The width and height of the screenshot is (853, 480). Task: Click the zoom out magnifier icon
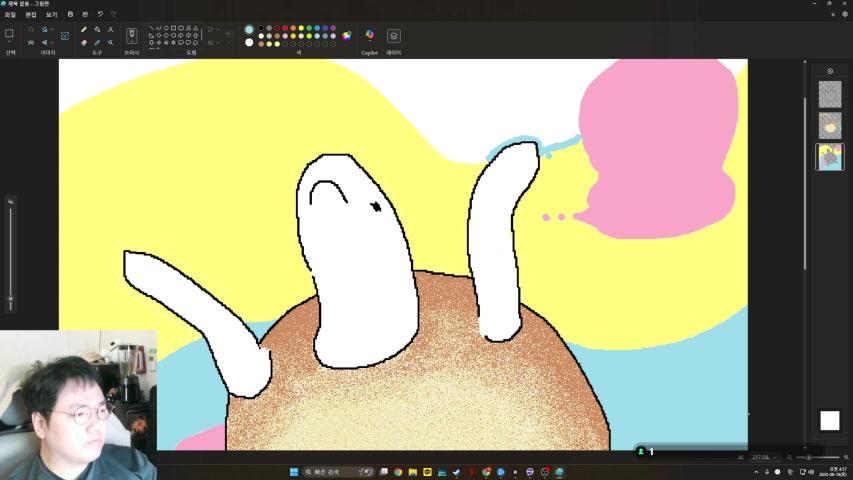tap(789, 457)
